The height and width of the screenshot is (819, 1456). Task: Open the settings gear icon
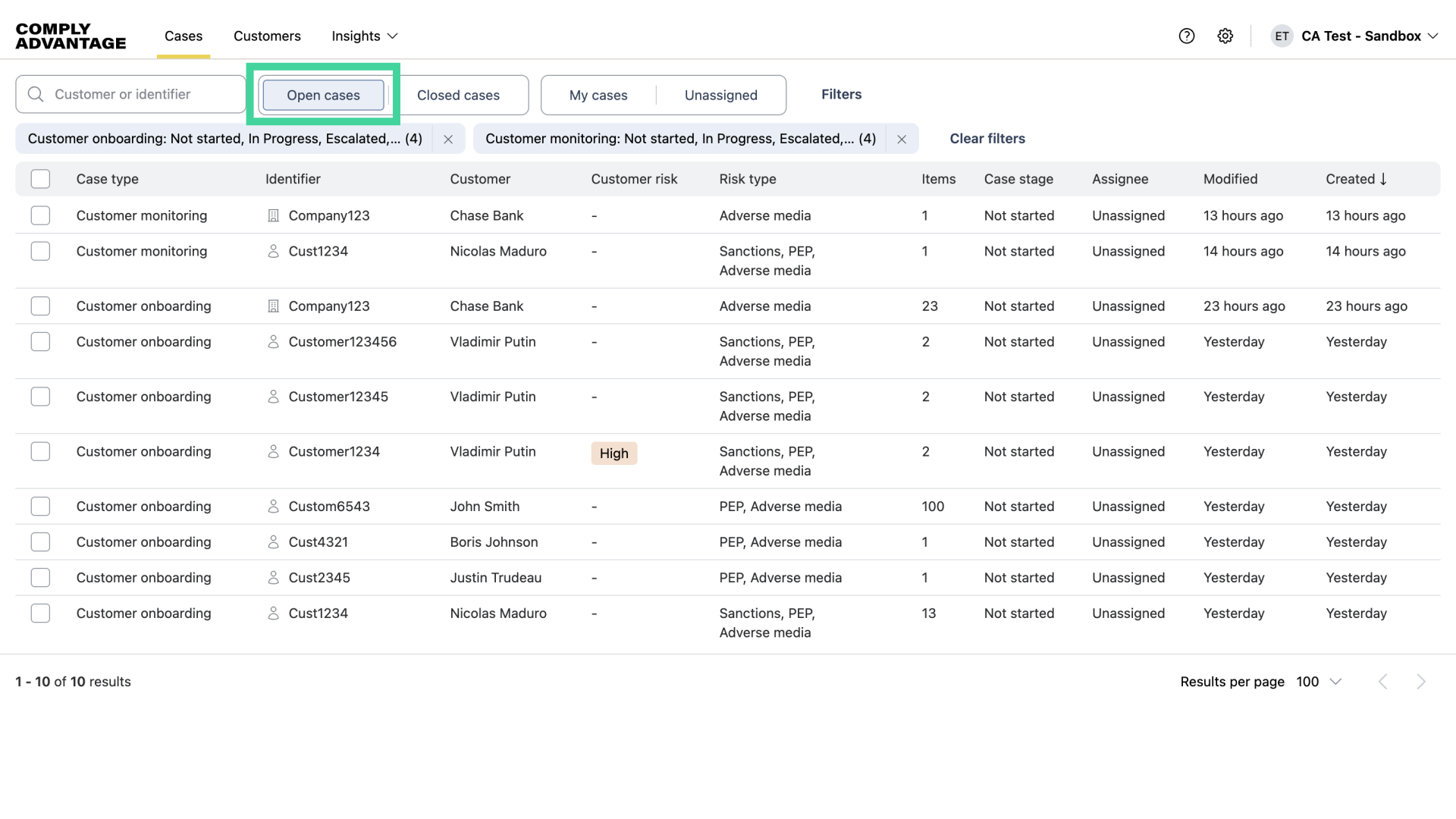pyautogui.click(x=1225, y=36)
